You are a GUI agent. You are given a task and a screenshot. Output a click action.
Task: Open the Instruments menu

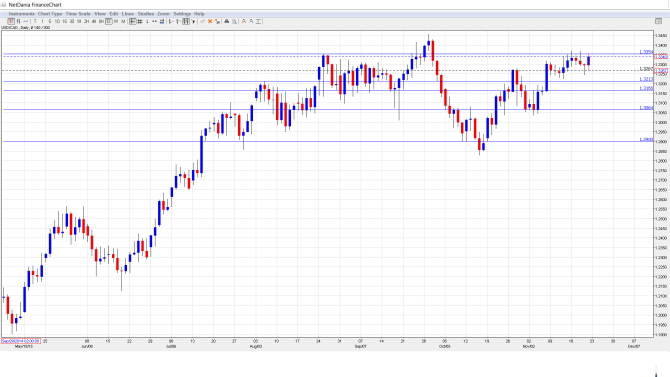click(21, 14)
